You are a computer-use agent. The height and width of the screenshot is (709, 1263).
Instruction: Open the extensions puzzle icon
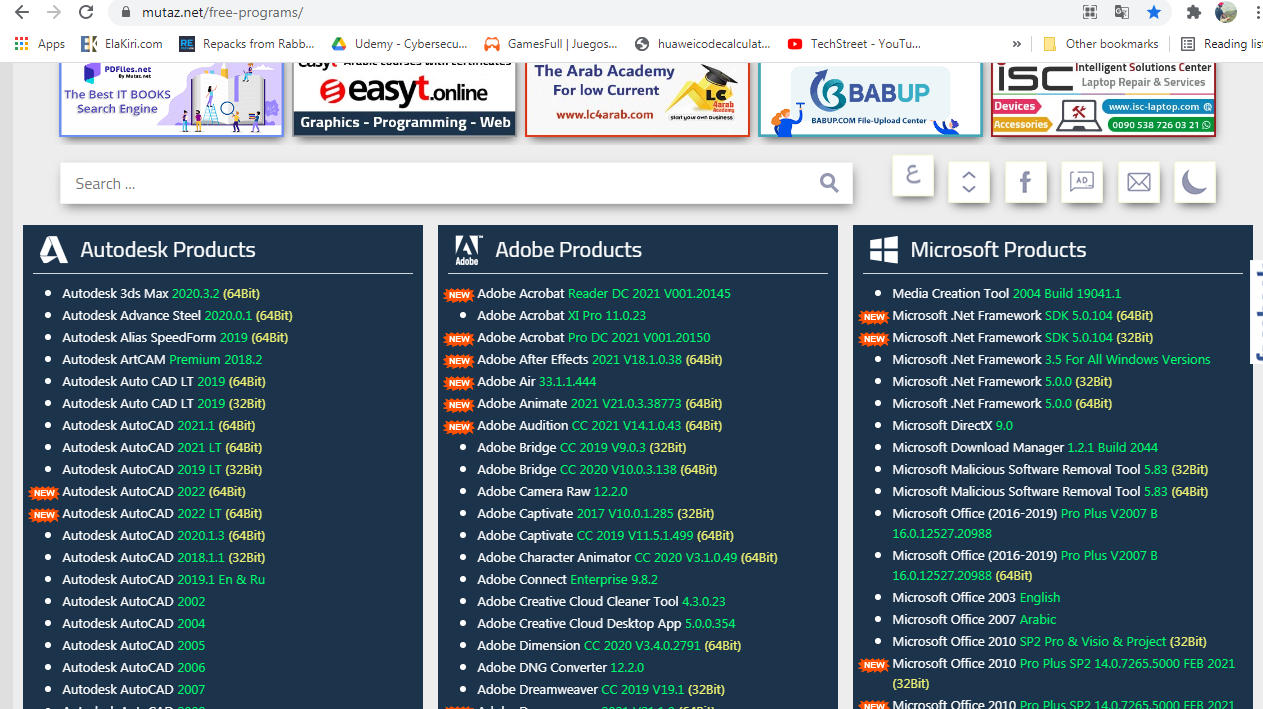click(x=1193, y=13)
